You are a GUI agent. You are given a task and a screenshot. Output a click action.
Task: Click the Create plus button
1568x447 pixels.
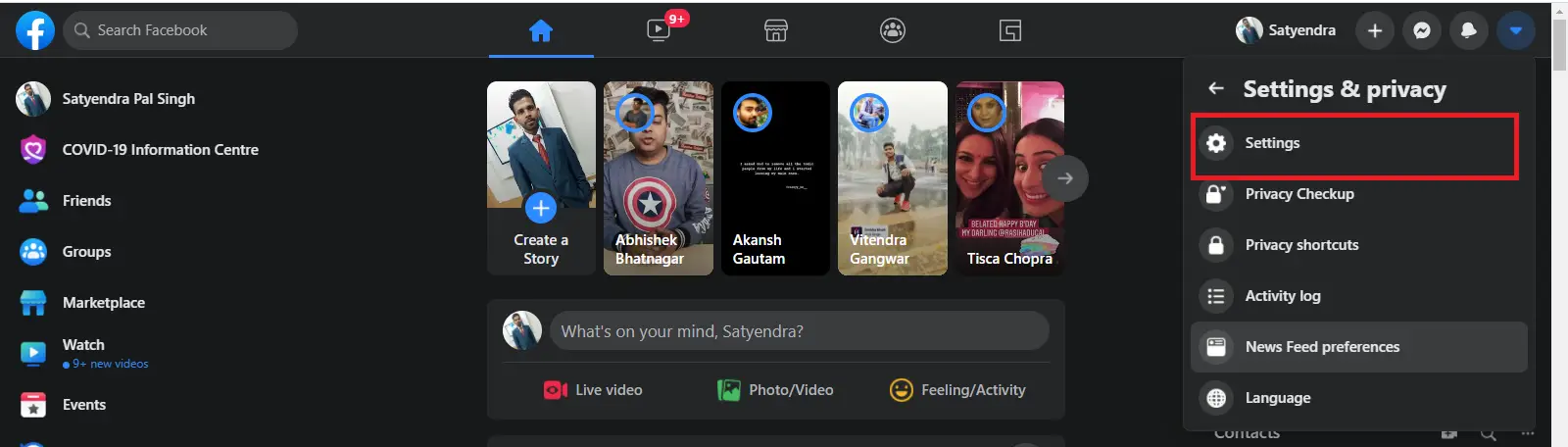tap(1375, 30)
